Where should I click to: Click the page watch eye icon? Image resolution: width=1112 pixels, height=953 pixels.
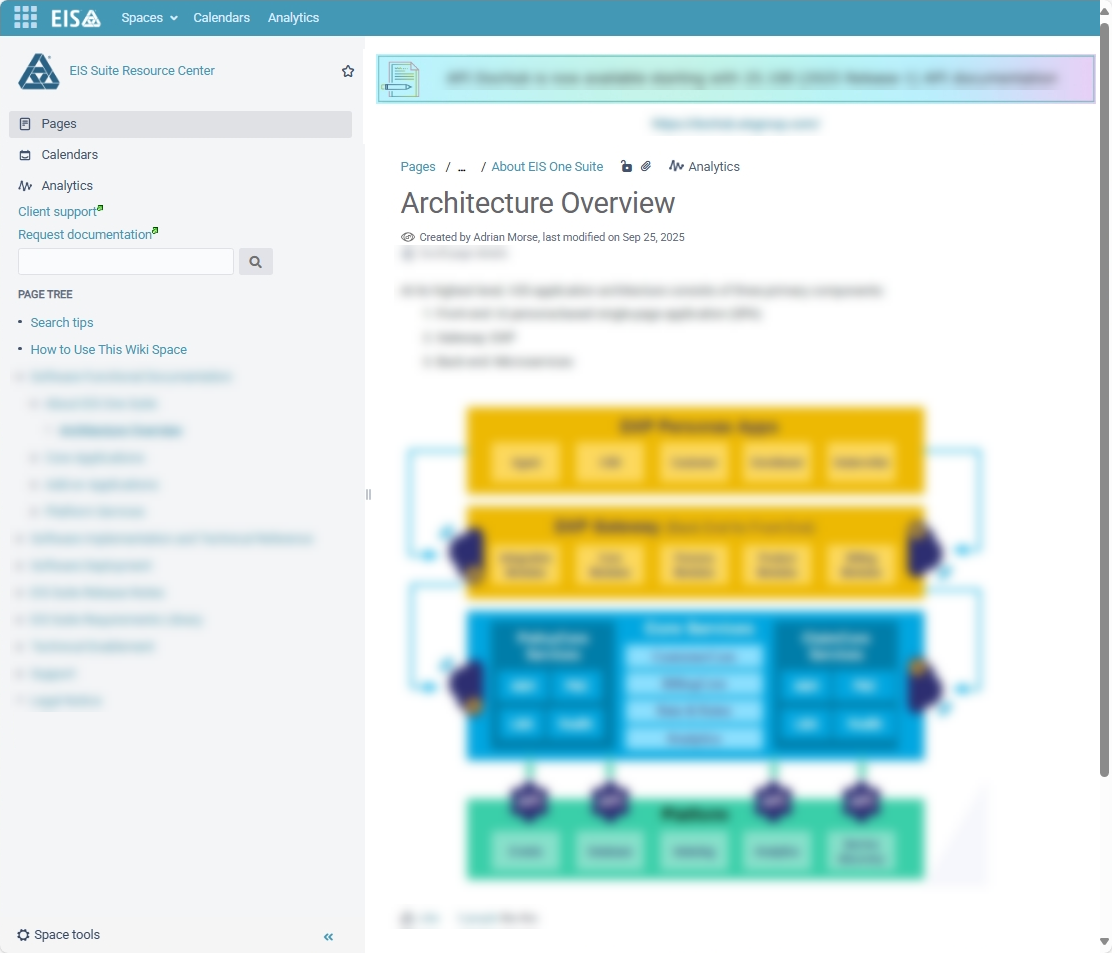408,237
